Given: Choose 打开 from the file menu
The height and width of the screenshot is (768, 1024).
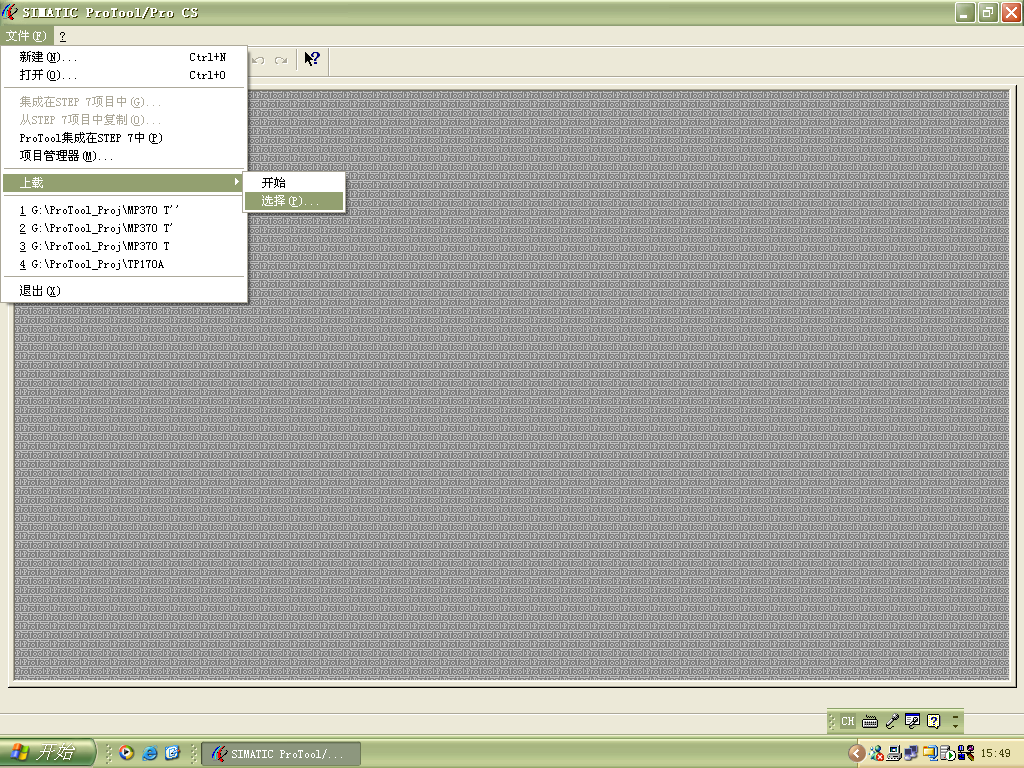Looking at the screenshot, I should point(48,75).
